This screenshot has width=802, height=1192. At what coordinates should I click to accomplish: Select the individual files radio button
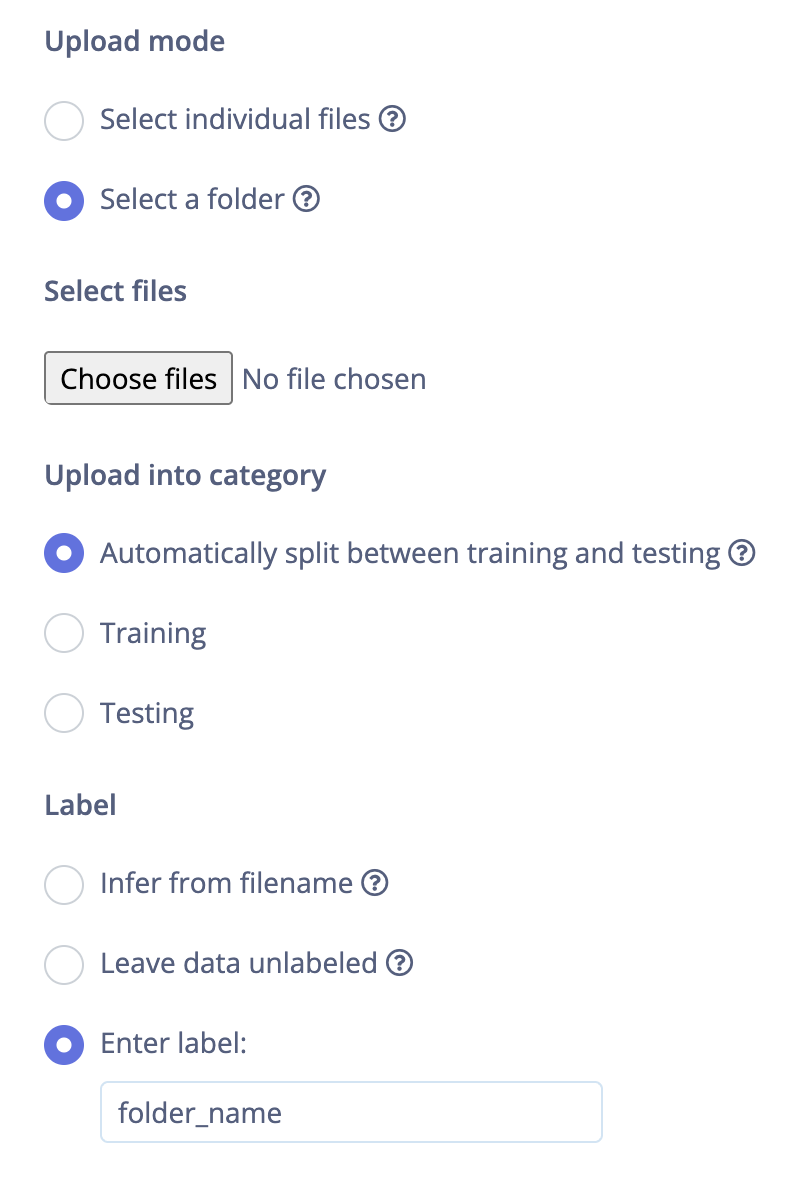[x=64, y=122]
